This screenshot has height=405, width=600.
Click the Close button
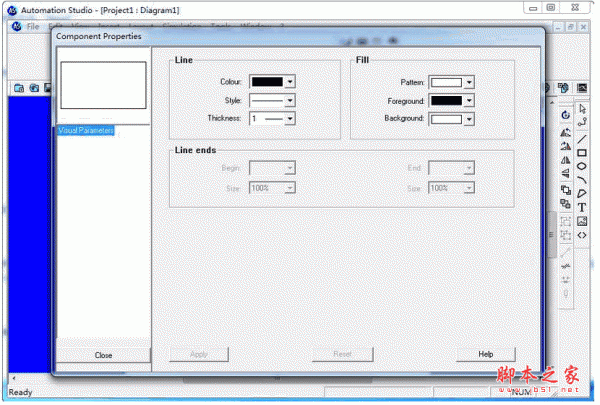[103, 355]
